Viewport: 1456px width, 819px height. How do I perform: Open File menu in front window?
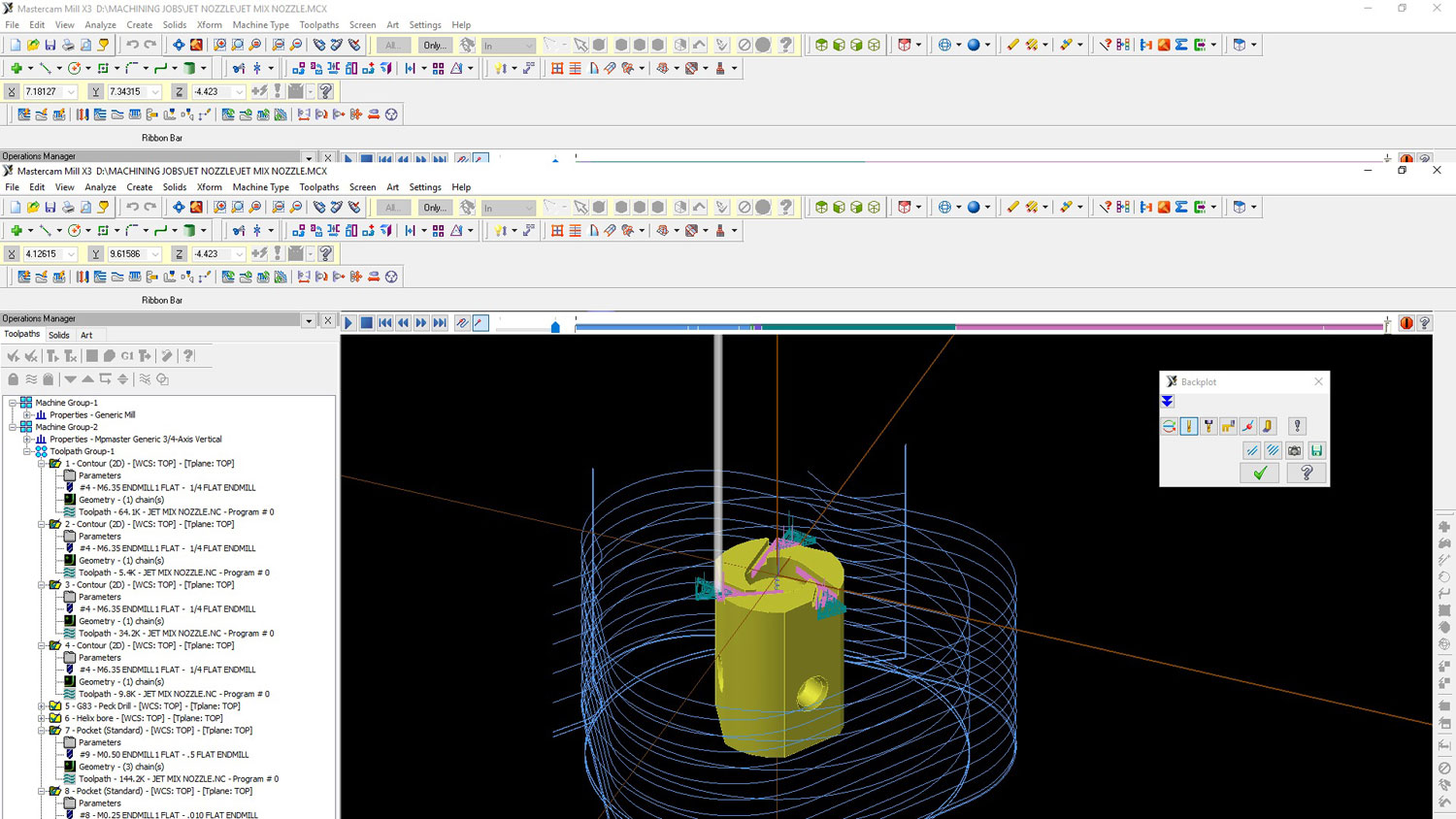(x=12, y=187)
